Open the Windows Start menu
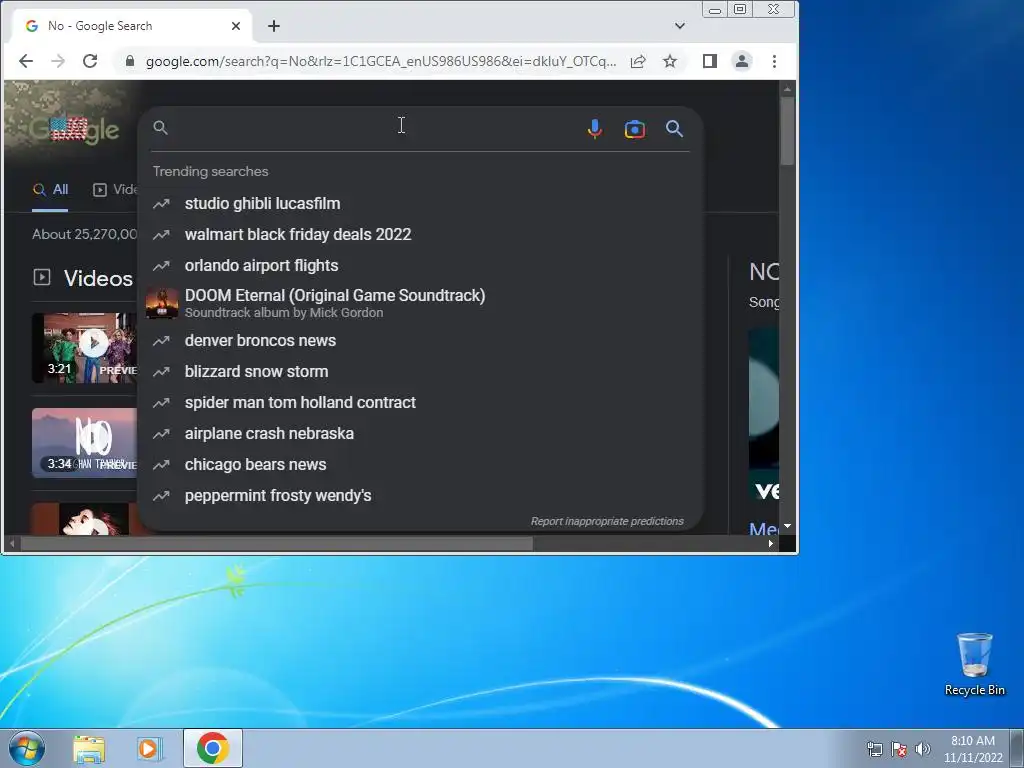This screenshot has width=1024, height=768. pyautogui.click(x=27, y=748)
